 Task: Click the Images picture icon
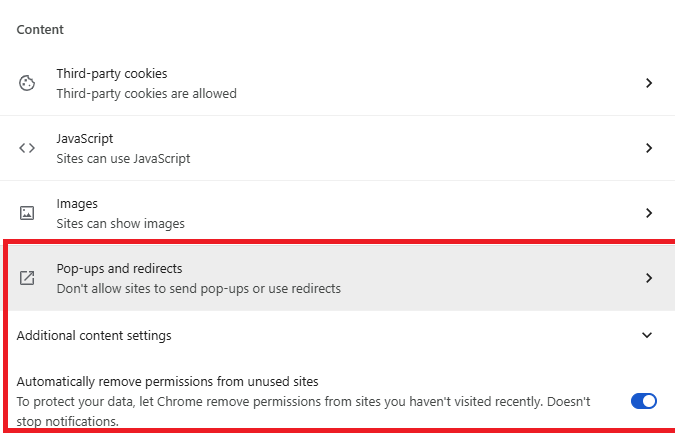click(x=27, y=213)
